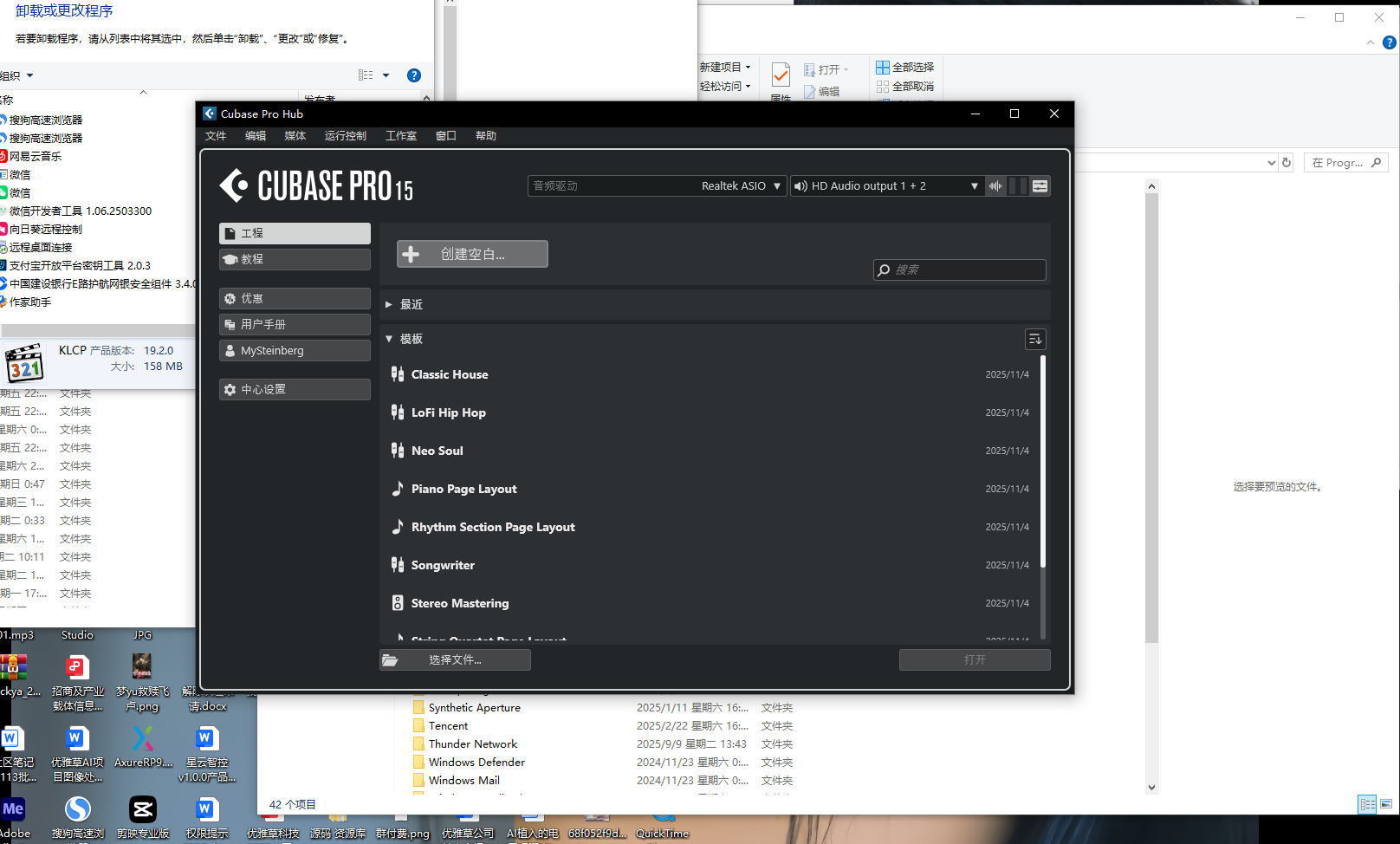Screen dimensions: 1400x844
Task: Switch to large icons view in the Explorer status bar
Action: click(x=1386, y=805)
